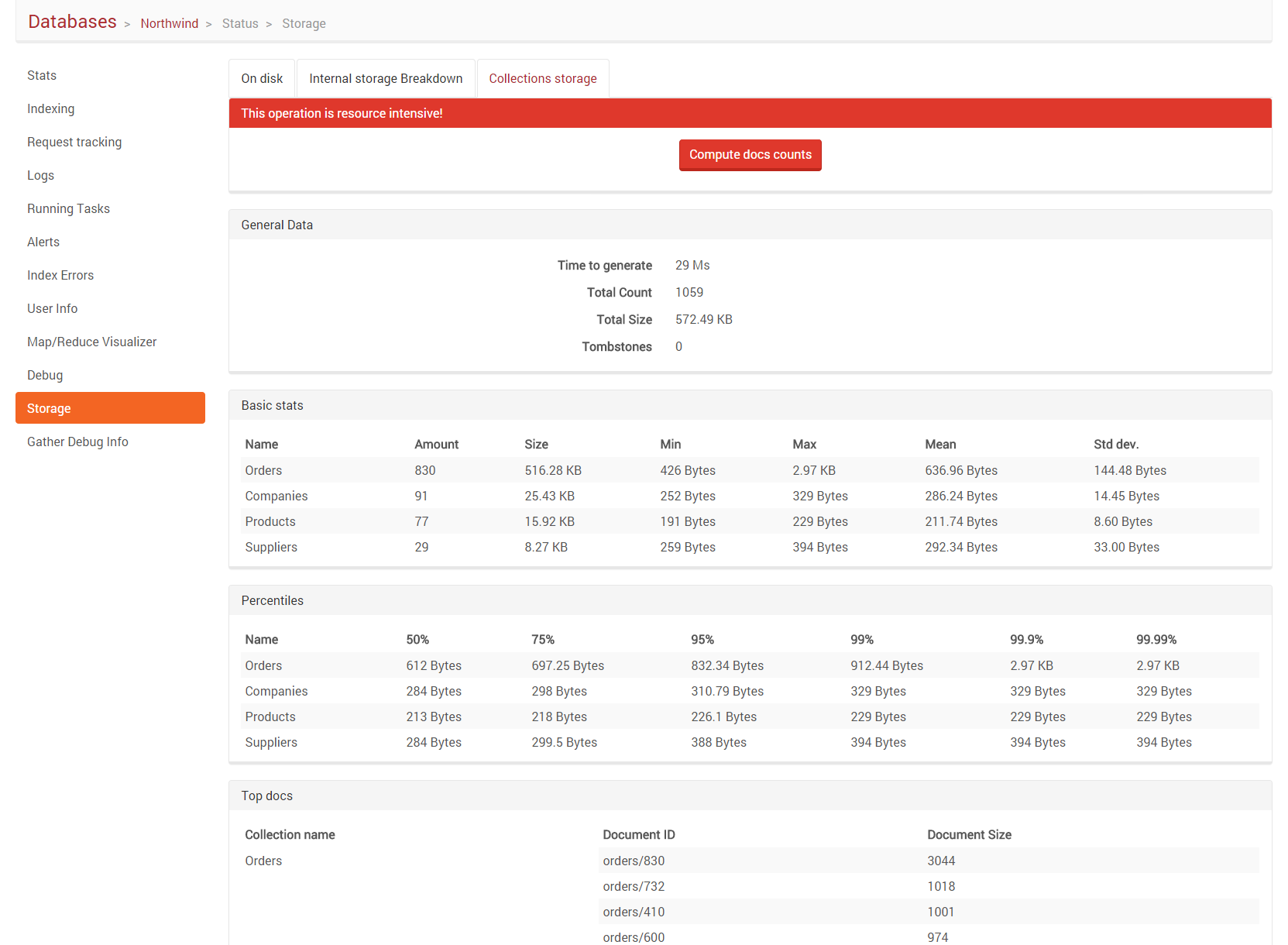This screenshot has width=1288, height=945.
Task: Open Index Errors sidebar item
Action: pyautogui.click(x=110, y=275)
